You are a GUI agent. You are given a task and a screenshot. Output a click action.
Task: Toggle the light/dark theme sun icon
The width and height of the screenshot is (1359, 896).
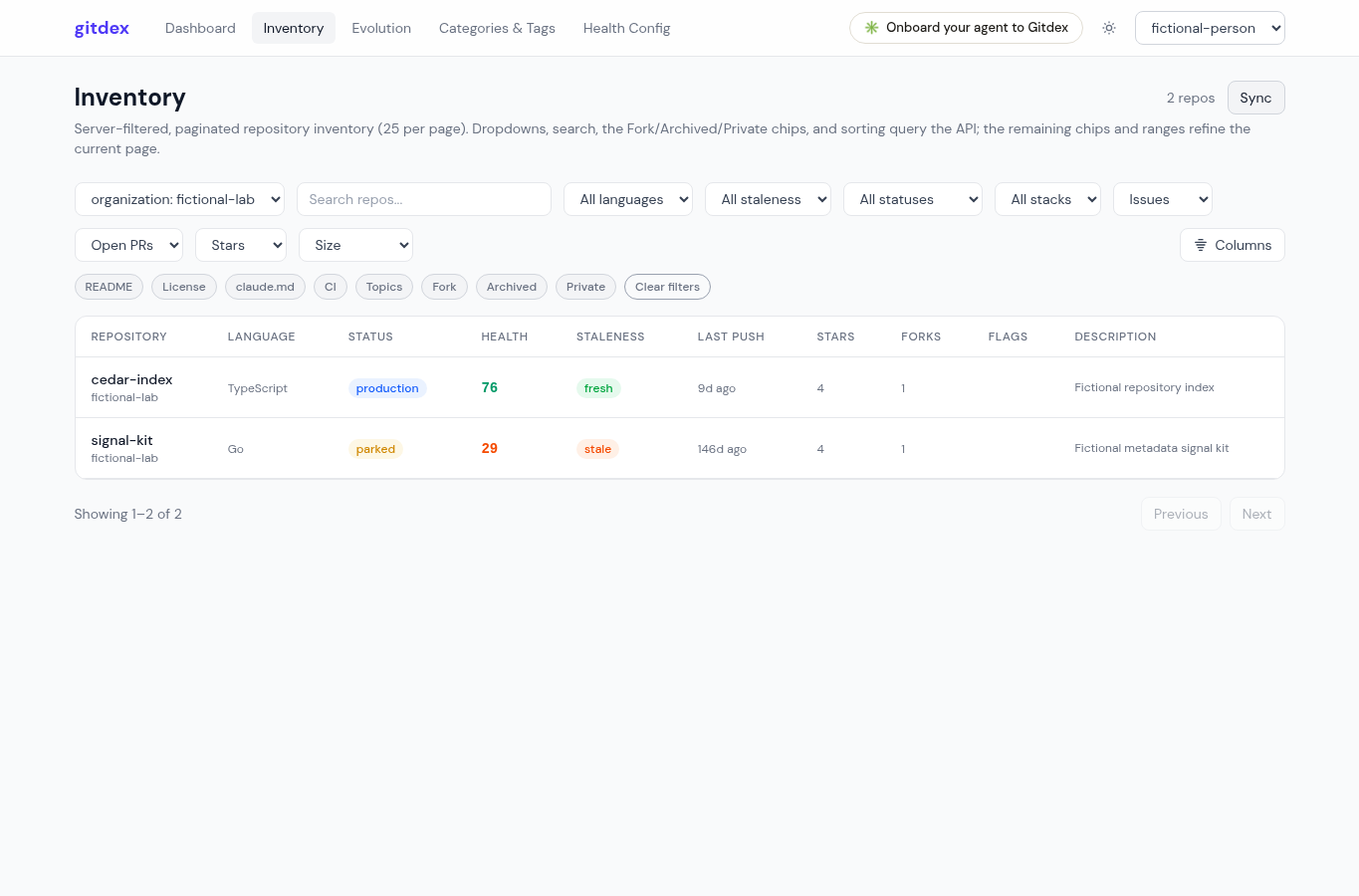click(1109, 28)
